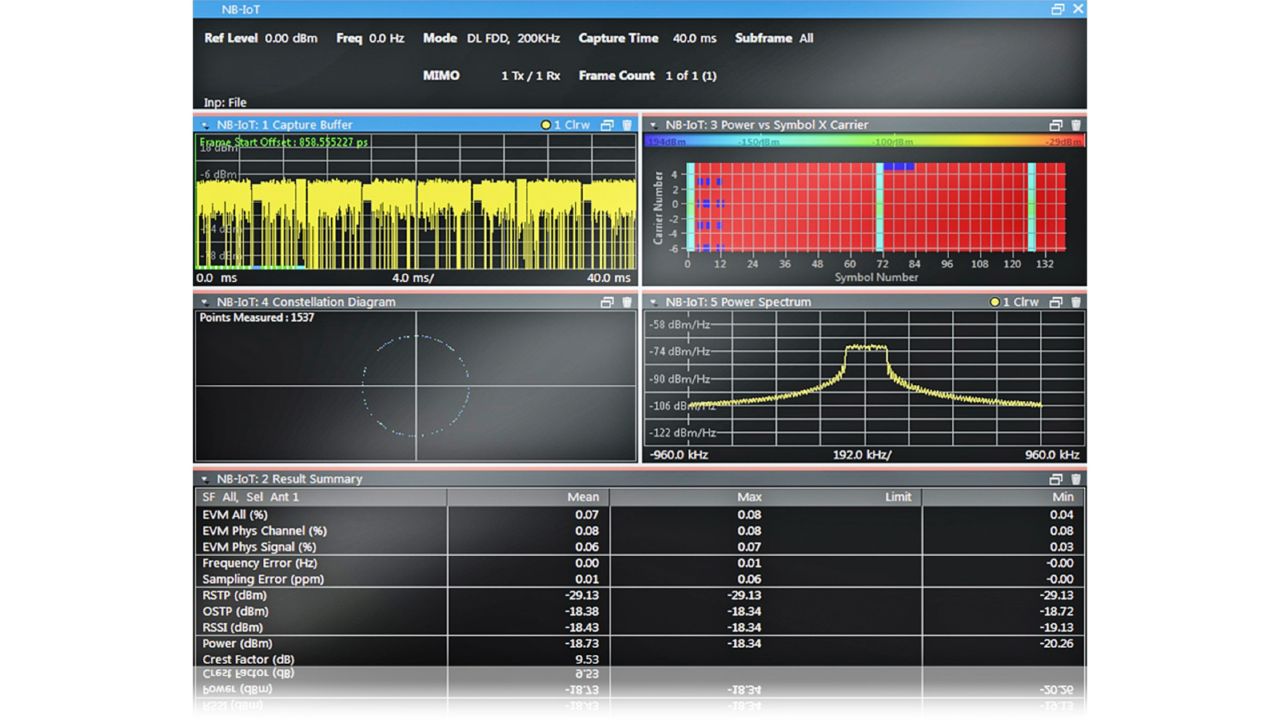Open the Capture Buffer title dropdown arrow
1280x720 pixels.
pos(205,126)
